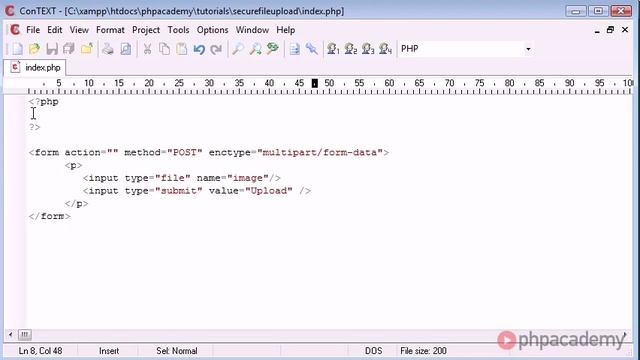Click the horizontal scrollbar thumb

pyautogui.click(x=24, y=335)
